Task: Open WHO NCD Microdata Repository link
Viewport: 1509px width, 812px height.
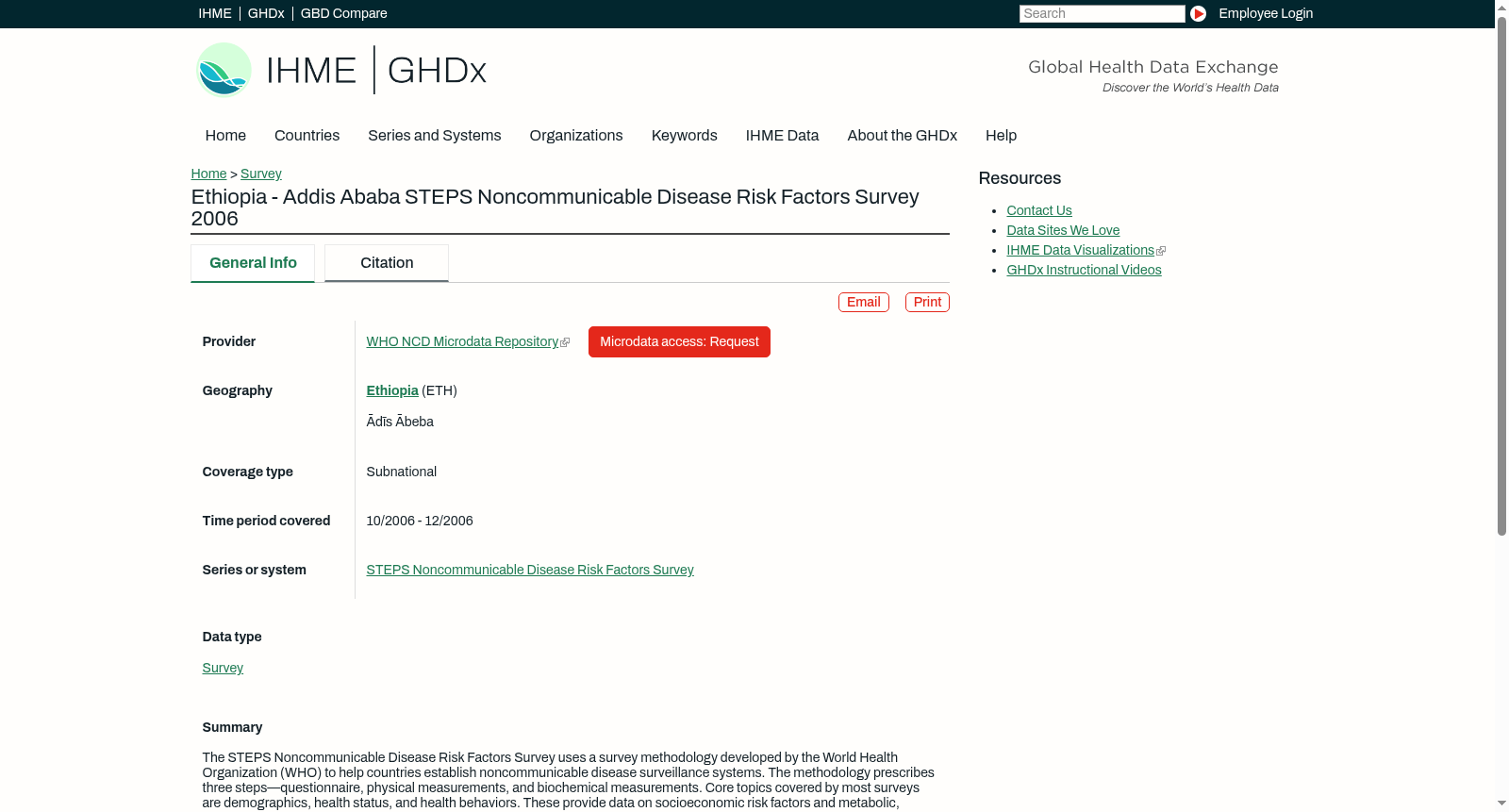Action: click(x=462, y=341)
